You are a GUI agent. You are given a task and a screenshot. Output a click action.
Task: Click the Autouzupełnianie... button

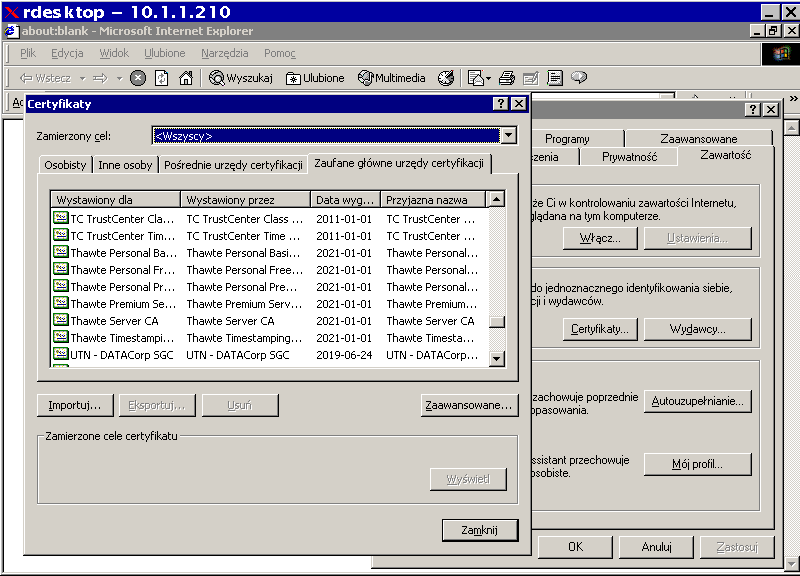click(x=697, y=401)
